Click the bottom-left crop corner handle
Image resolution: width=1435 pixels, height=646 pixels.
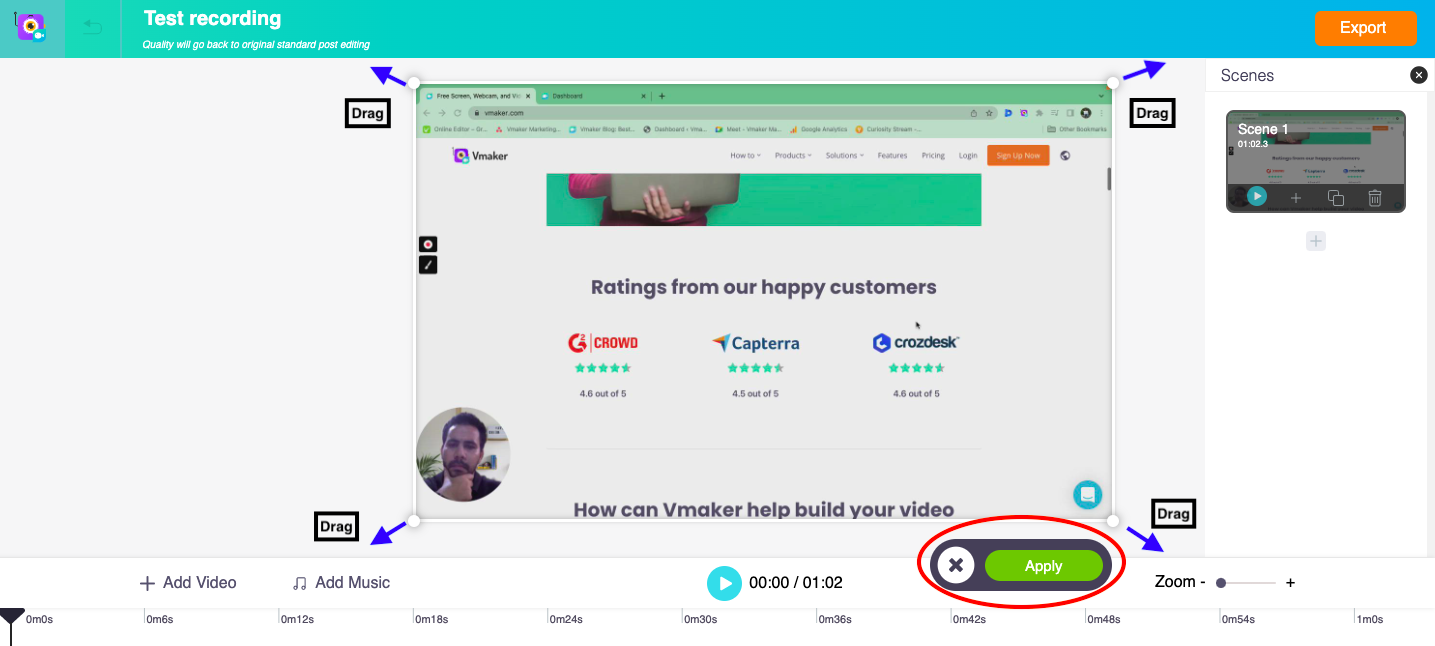point(413,521)
